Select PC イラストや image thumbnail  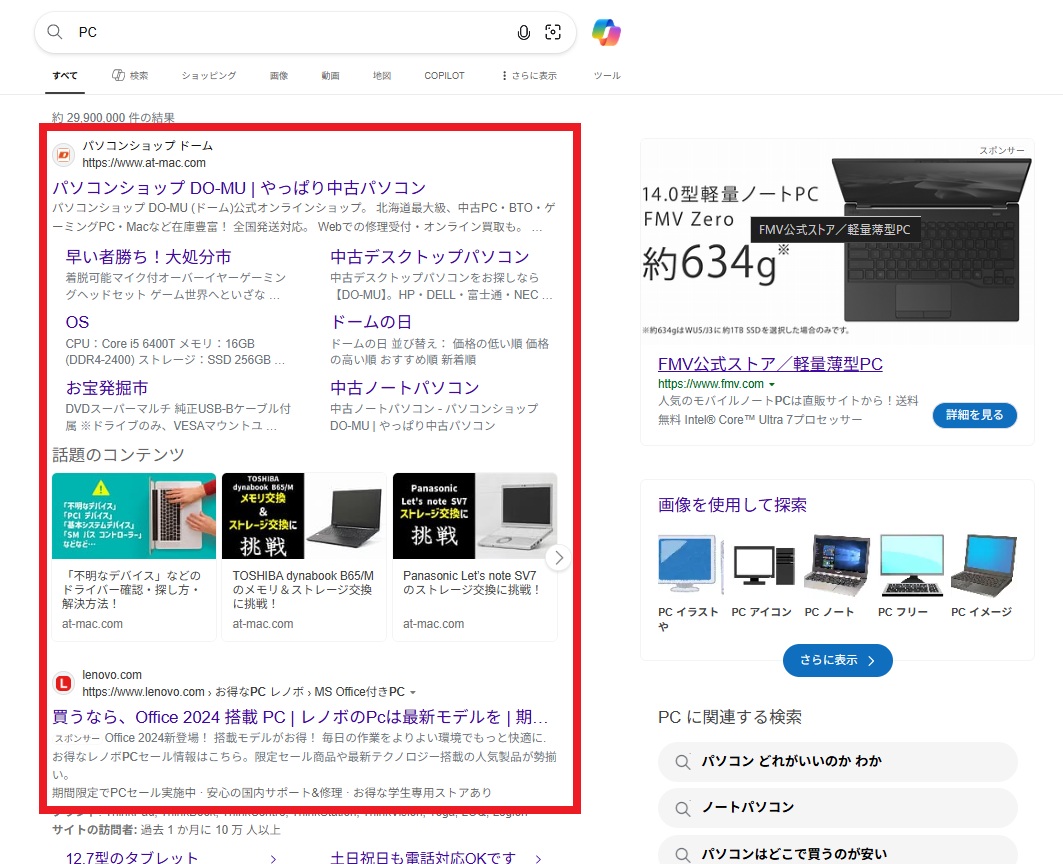pos(690,564)
